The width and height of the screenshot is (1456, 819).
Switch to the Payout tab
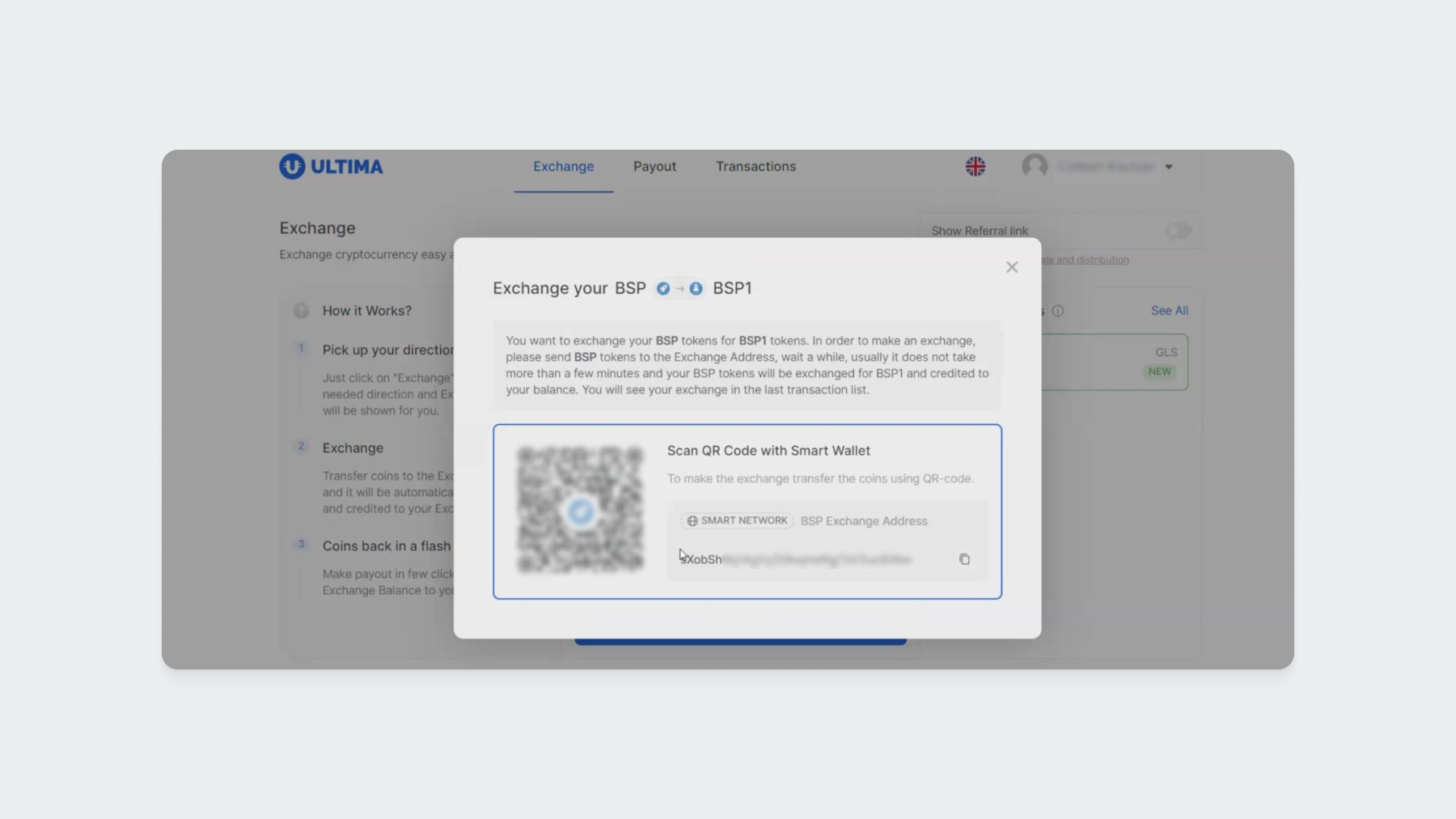[x=654, y=167]
